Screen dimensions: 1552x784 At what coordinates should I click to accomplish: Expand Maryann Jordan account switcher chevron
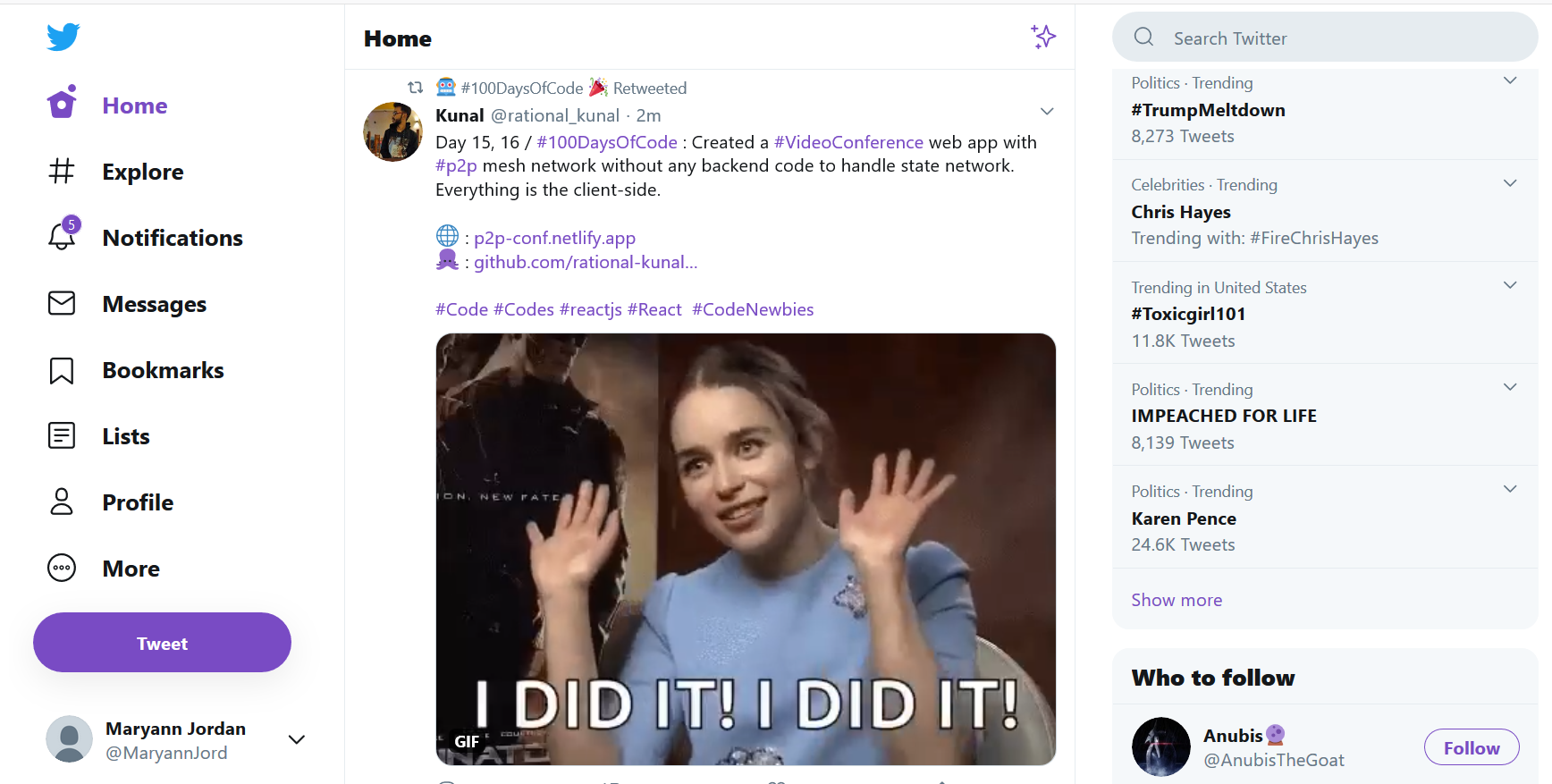[297, 739]
